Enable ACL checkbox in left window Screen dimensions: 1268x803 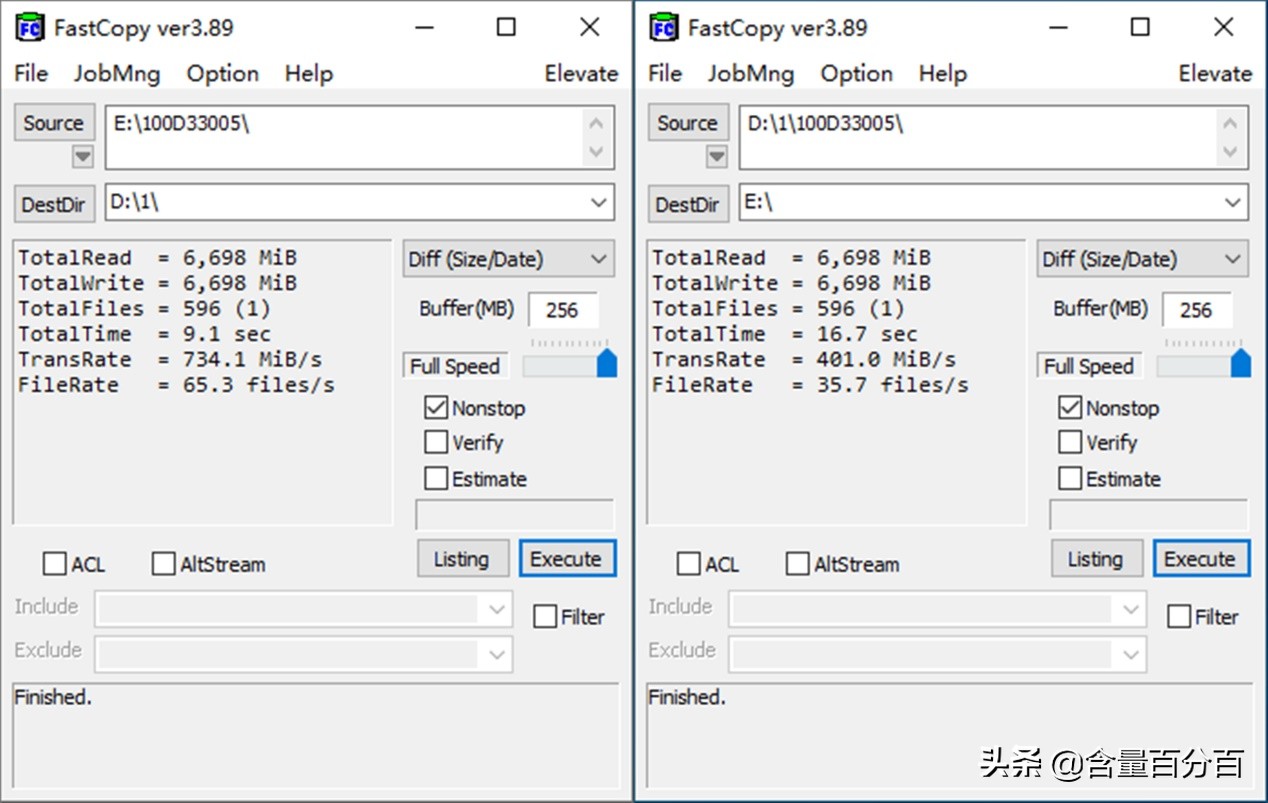point(55,564)
